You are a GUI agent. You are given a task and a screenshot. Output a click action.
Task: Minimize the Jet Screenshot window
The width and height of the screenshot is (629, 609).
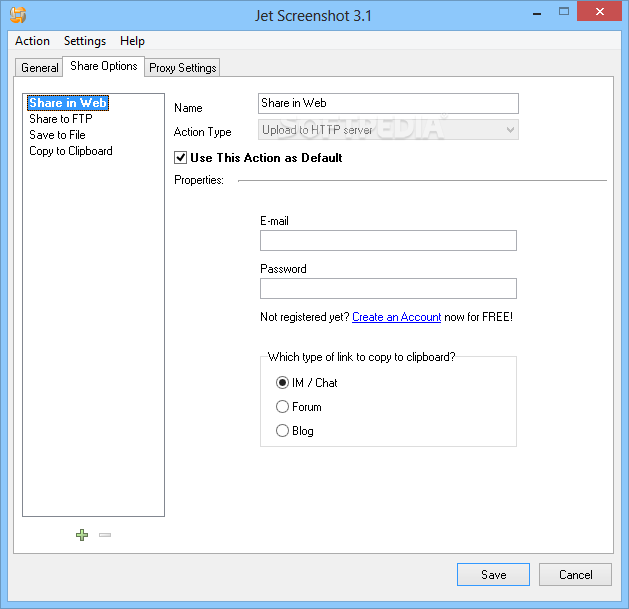[x=537, y=14]
